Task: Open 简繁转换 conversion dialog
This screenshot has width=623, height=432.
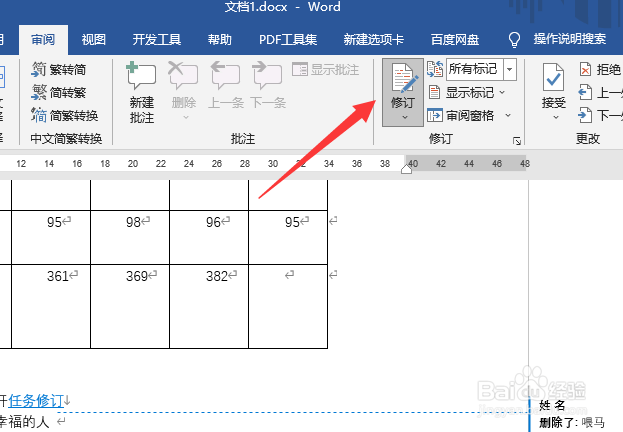Action: coord(65,116)
